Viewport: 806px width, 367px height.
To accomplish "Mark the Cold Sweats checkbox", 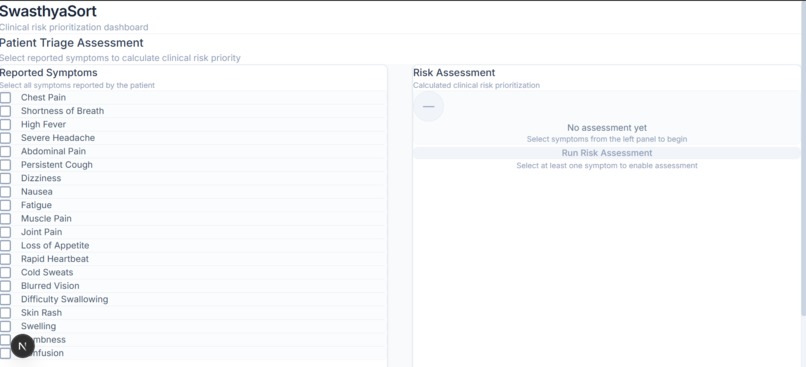I will pos(5,272).
